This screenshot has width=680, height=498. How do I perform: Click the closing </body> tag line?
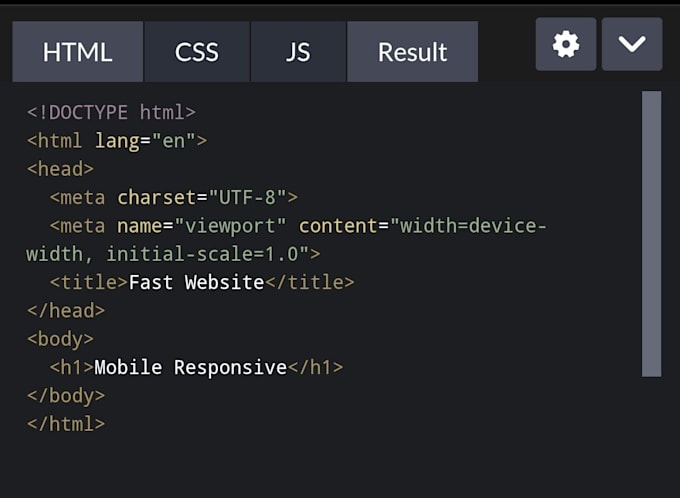[66, 396]
